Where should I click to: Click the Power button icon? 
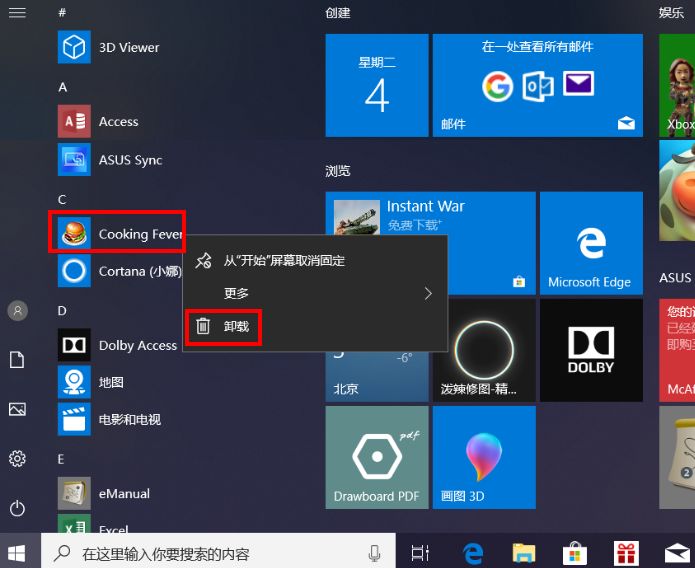pyautogui.click(x=17, y=508)
